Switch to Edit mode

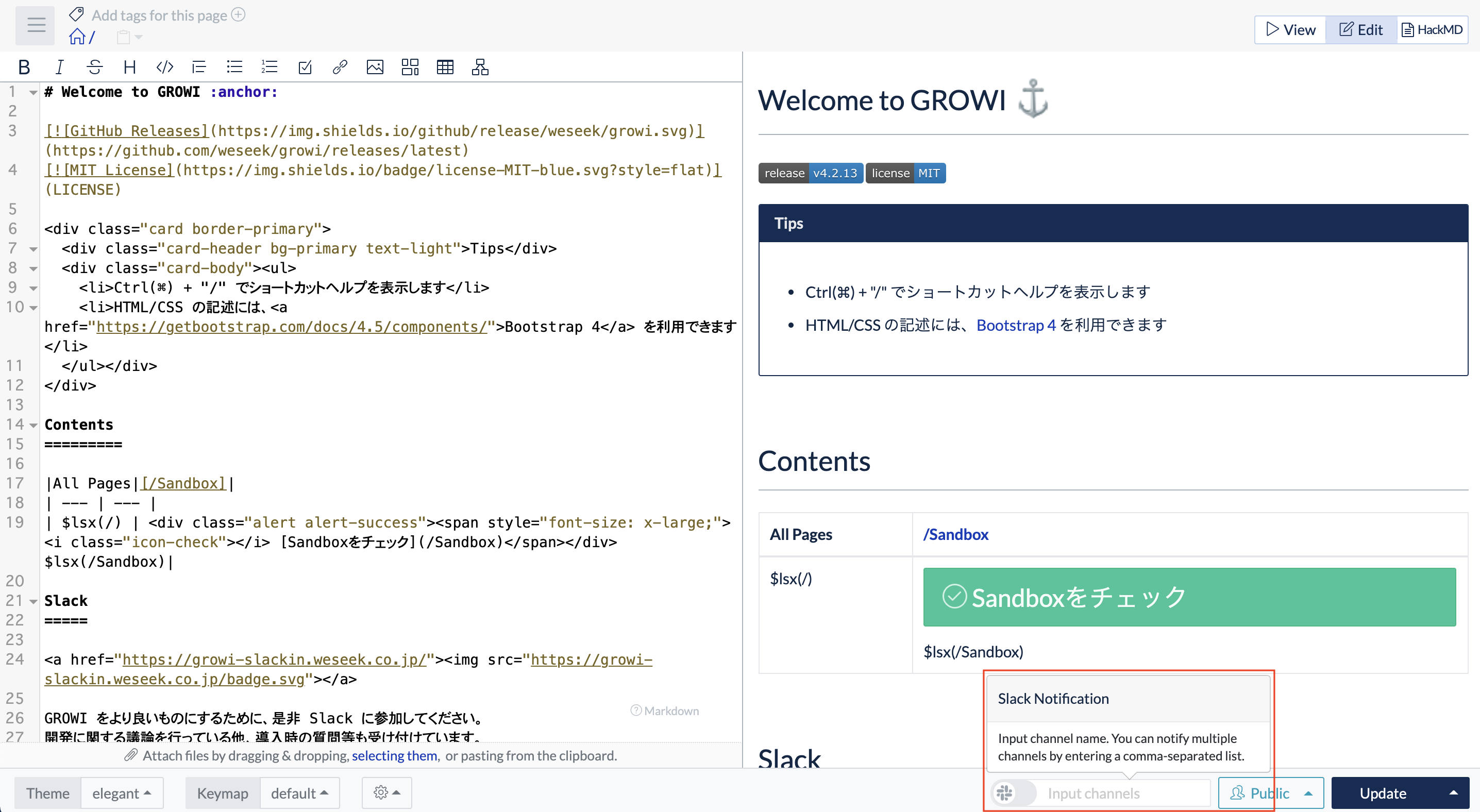pos(1361,29)
